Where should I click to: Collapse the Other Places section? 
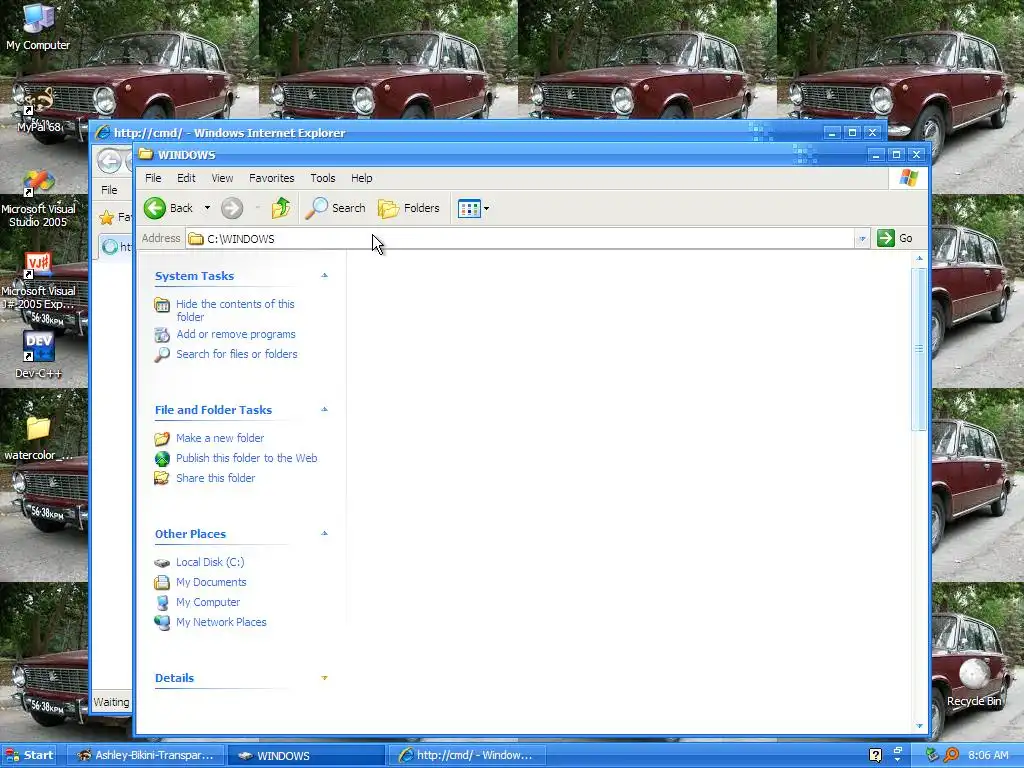325,534
